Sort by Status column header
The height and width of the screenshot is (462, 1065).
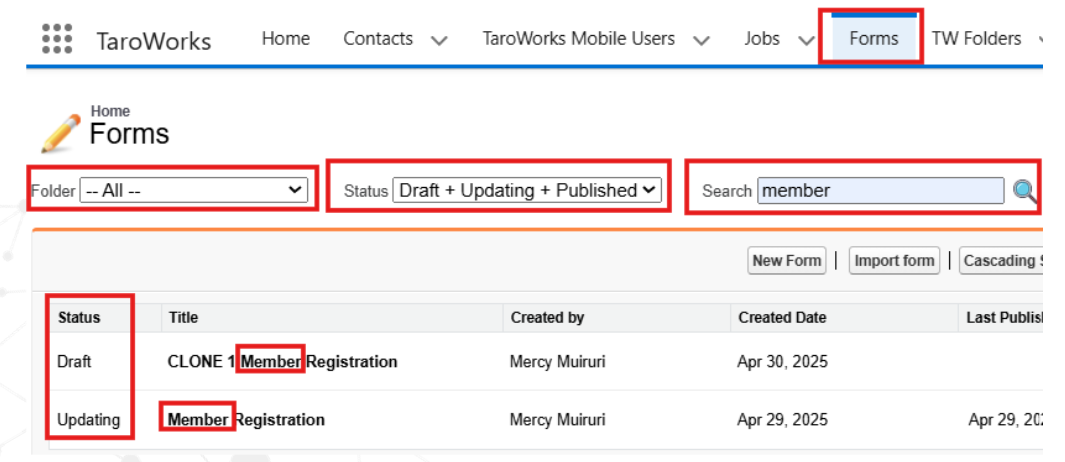point(79,317)
